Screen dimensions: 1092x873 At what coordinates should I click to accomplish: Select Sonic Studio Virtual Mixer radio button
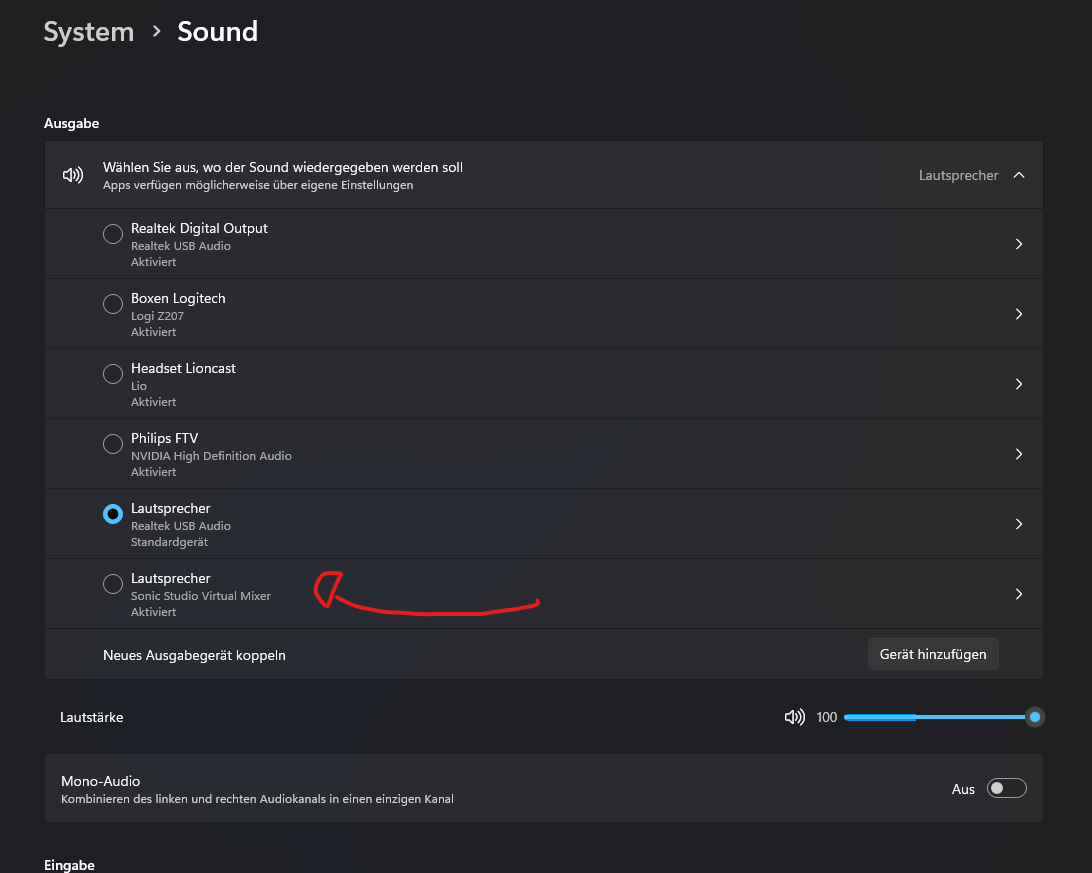click(x=113, y=584)
